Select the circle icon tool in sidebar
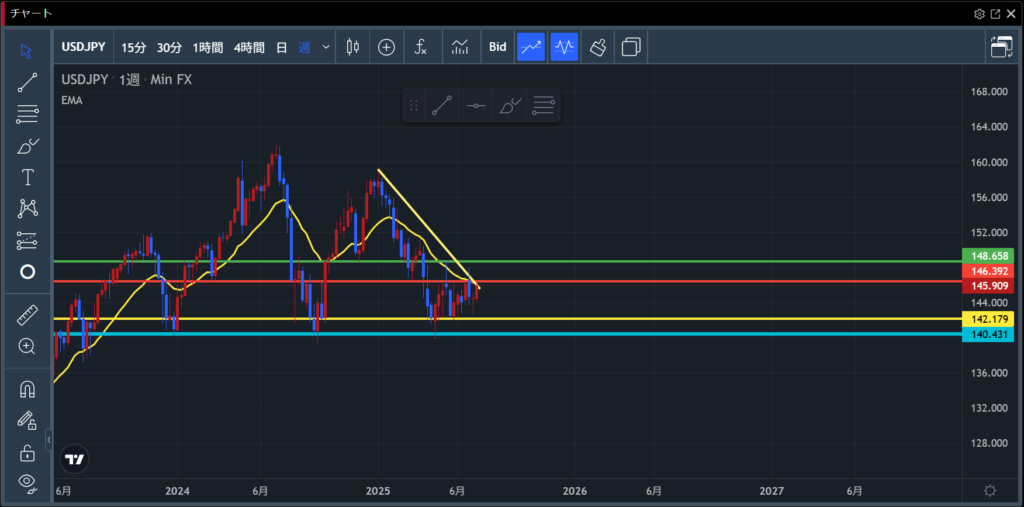 coord(27,272)
